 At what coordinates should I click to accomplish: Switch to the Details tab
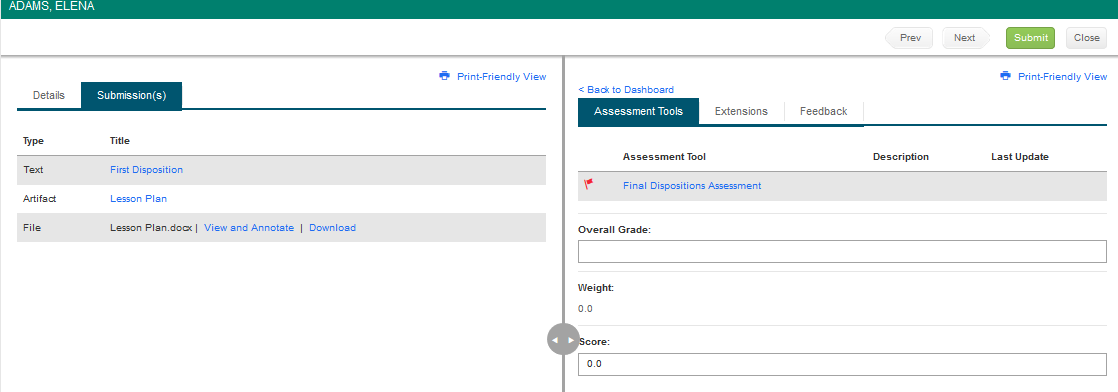tap(48, 96)
